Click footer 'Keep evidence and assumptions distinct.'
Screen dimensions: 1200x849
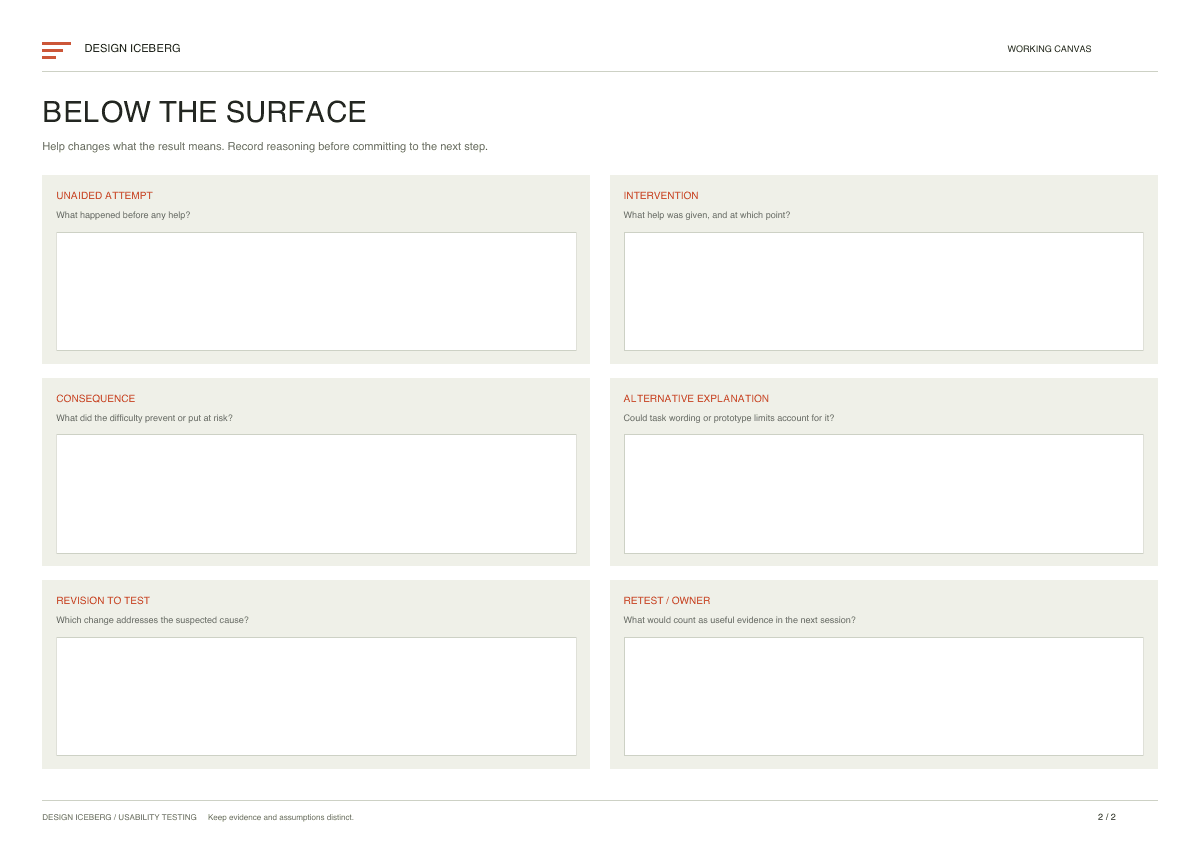pos(281,817)
